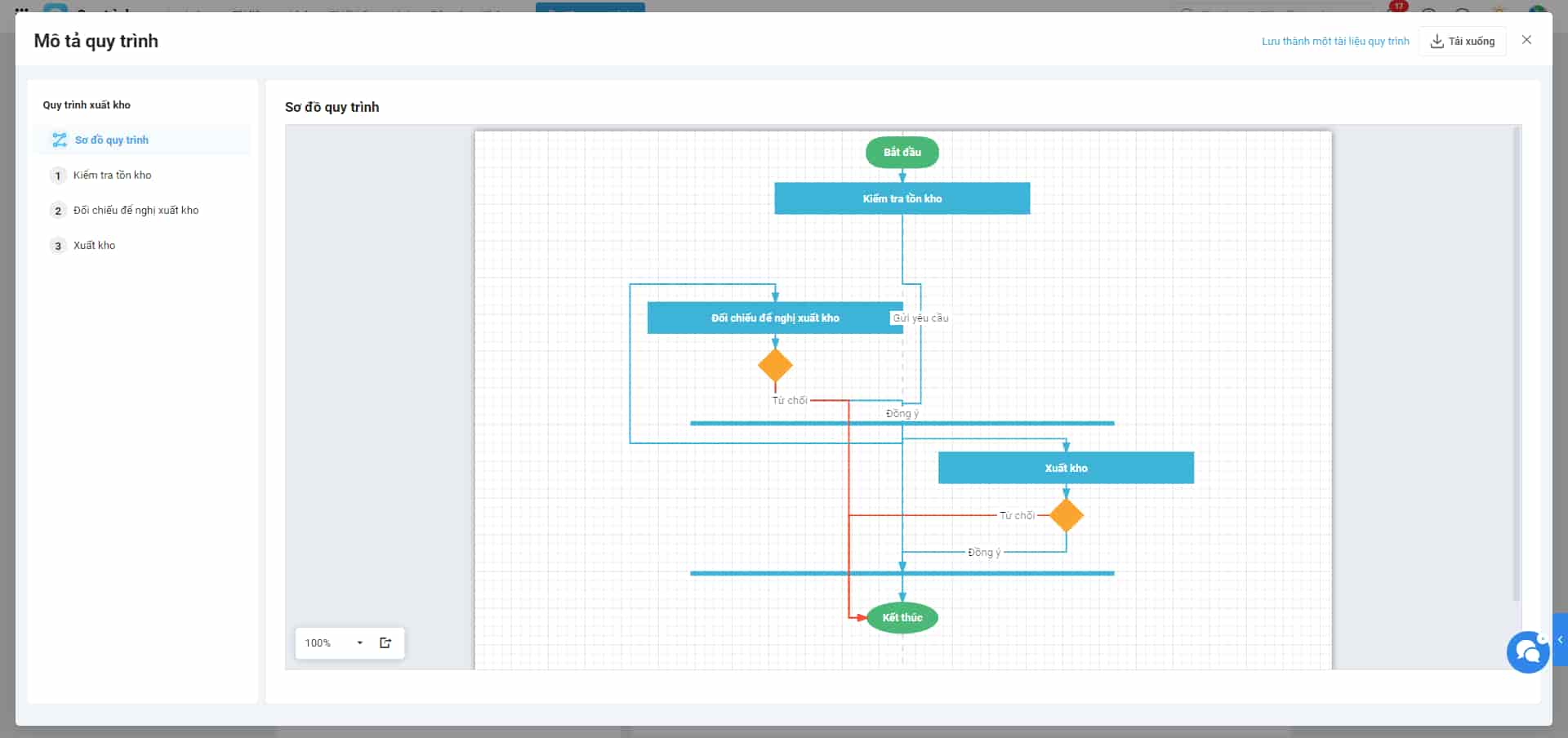The width and height of the screenshot is (1568, 738).
Task: Expand the side panel chevron tab
Action: 1560,640
